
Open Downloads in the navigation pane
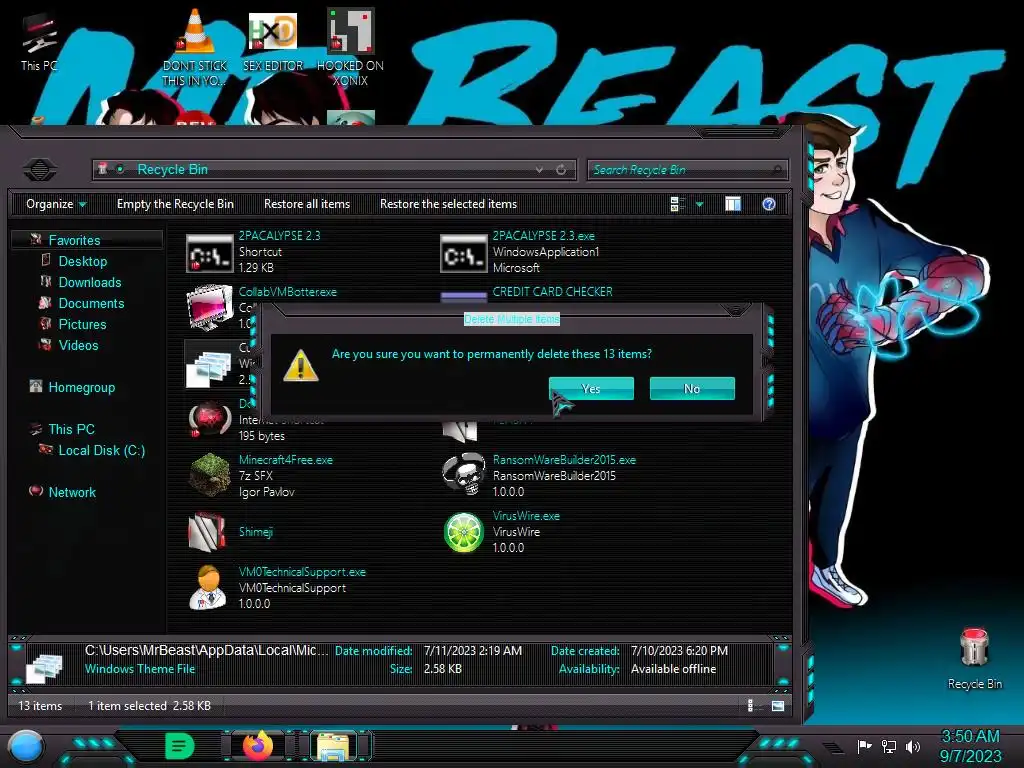(x=89, y=282)
